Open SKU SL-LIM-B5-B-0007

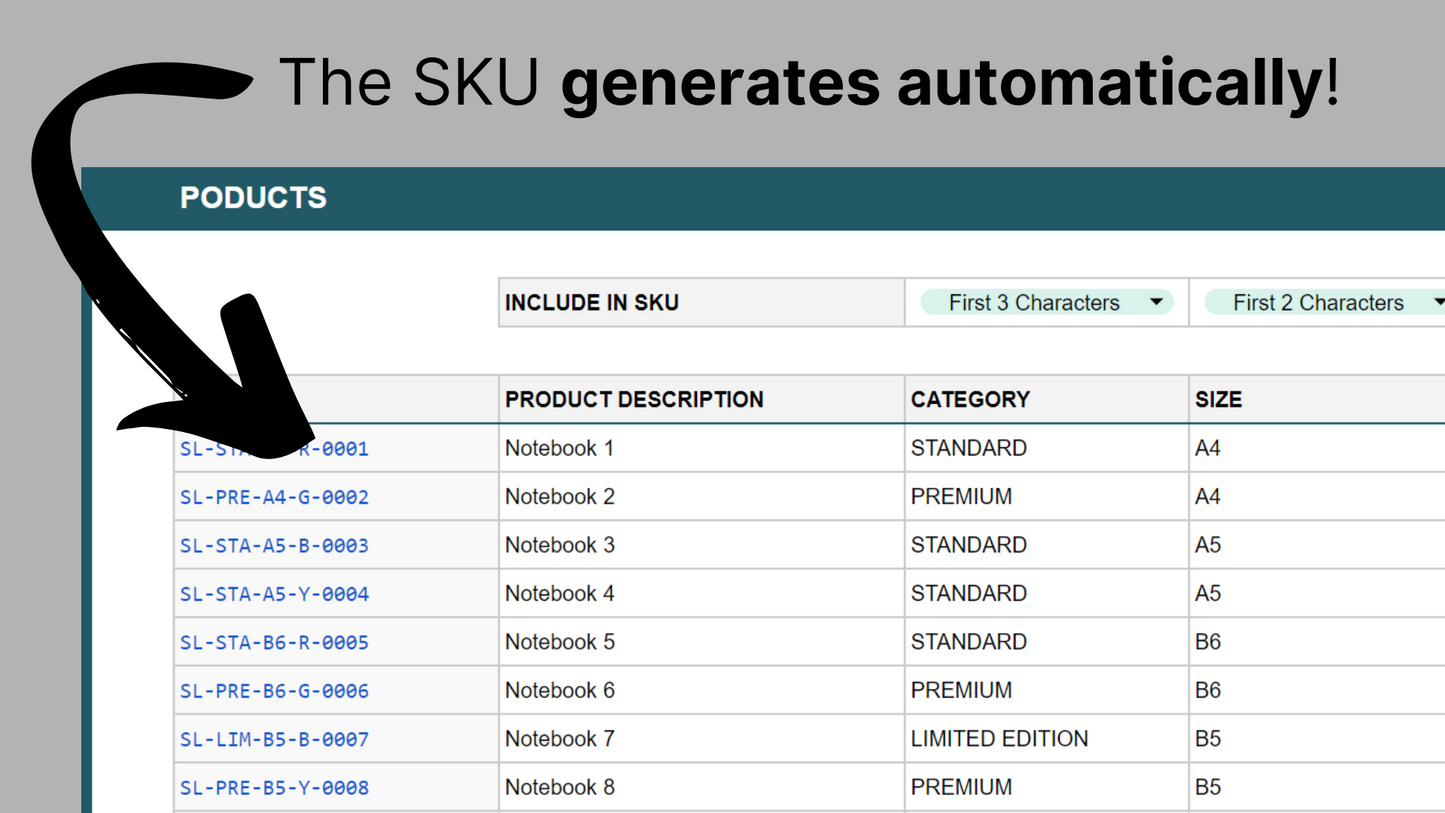point(274,739)
